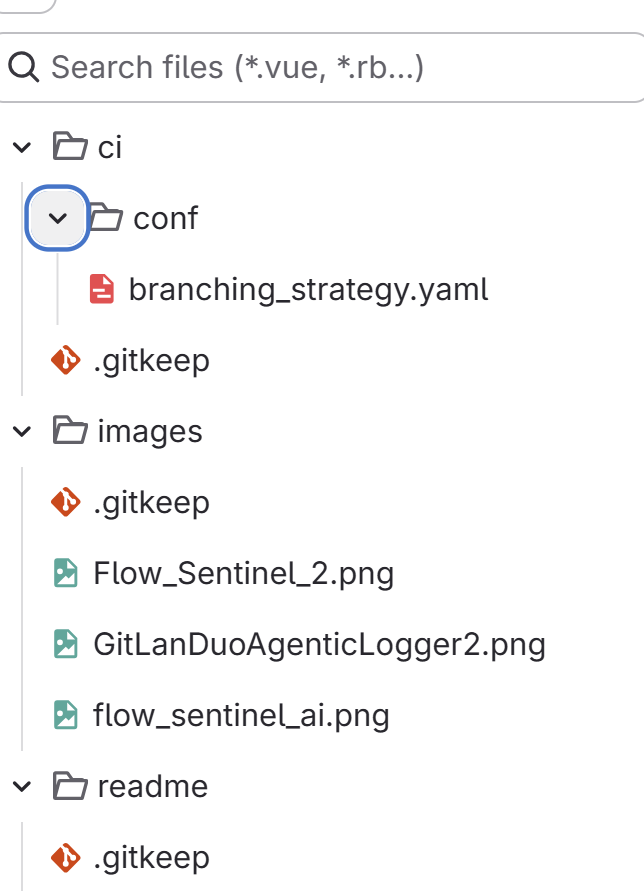Click the images folder icon
The height and width of the screenshot is (891, 644).
click(69, 431)
